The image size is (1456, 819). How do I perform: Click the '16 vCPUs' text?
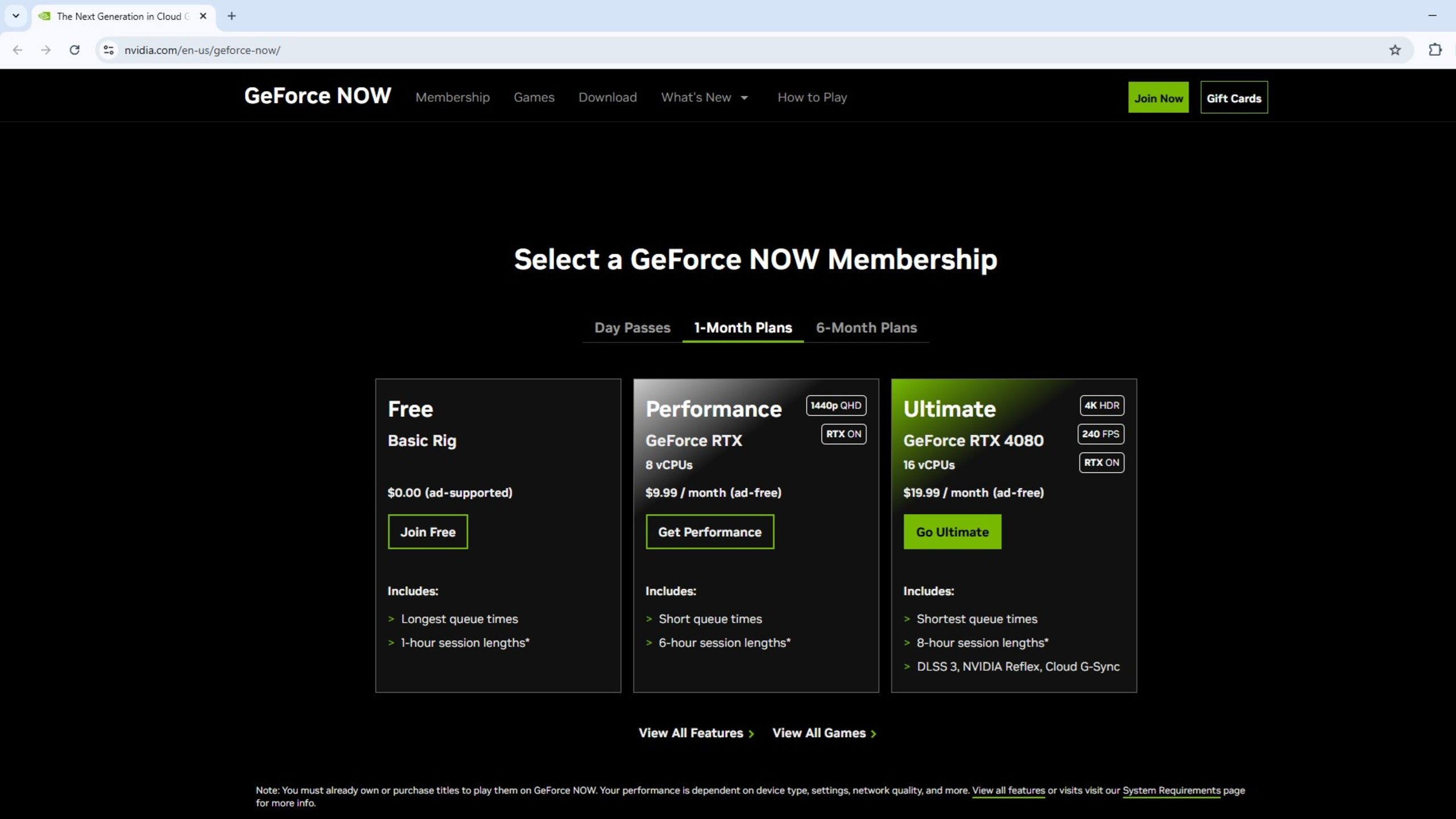[929, 465]
